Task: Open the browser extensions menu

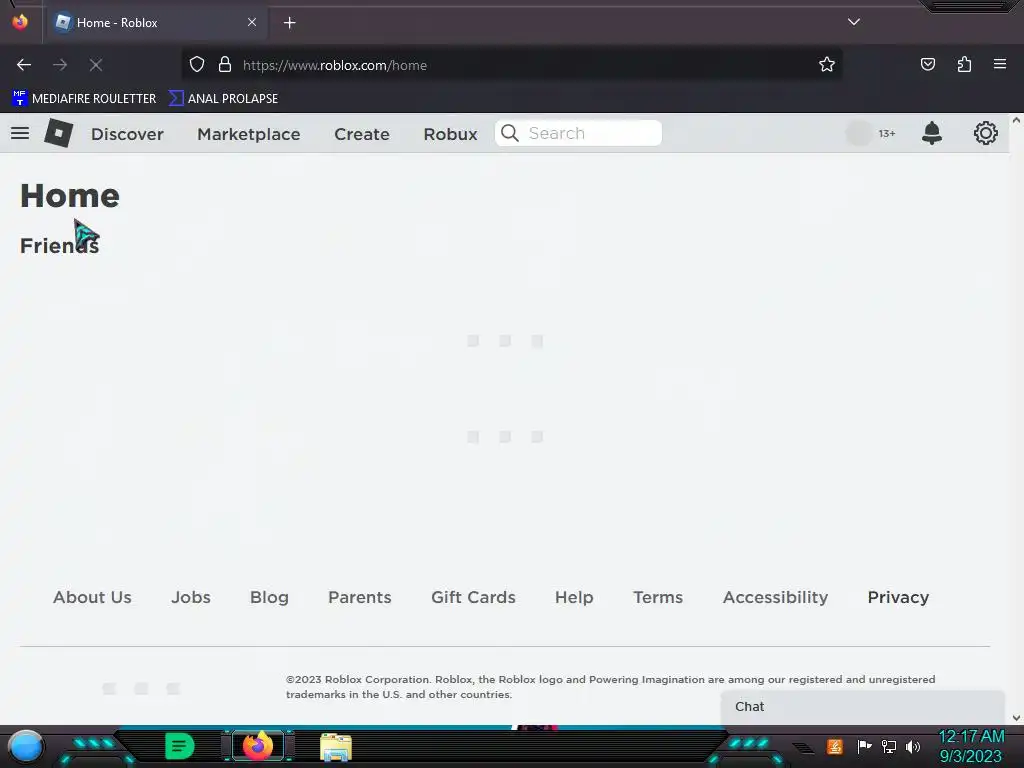Action: tap(964, 64)
